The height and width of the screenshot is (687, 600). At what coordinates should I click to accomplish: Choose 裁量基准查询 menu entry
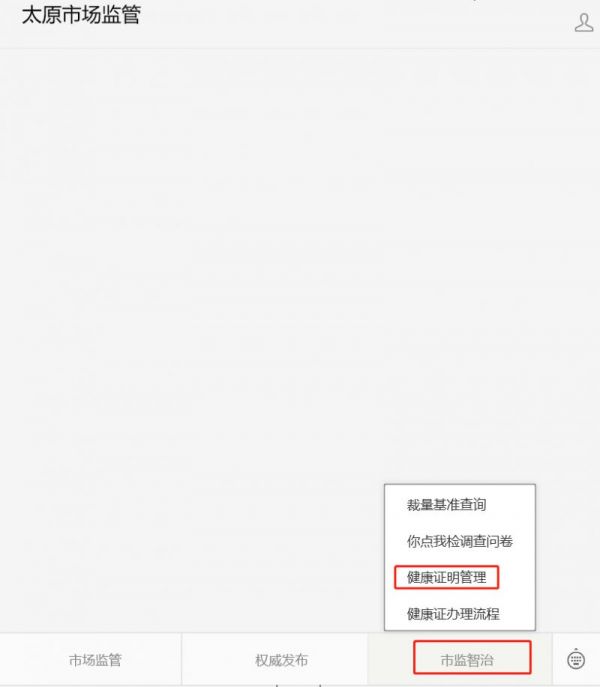point(446,505)
